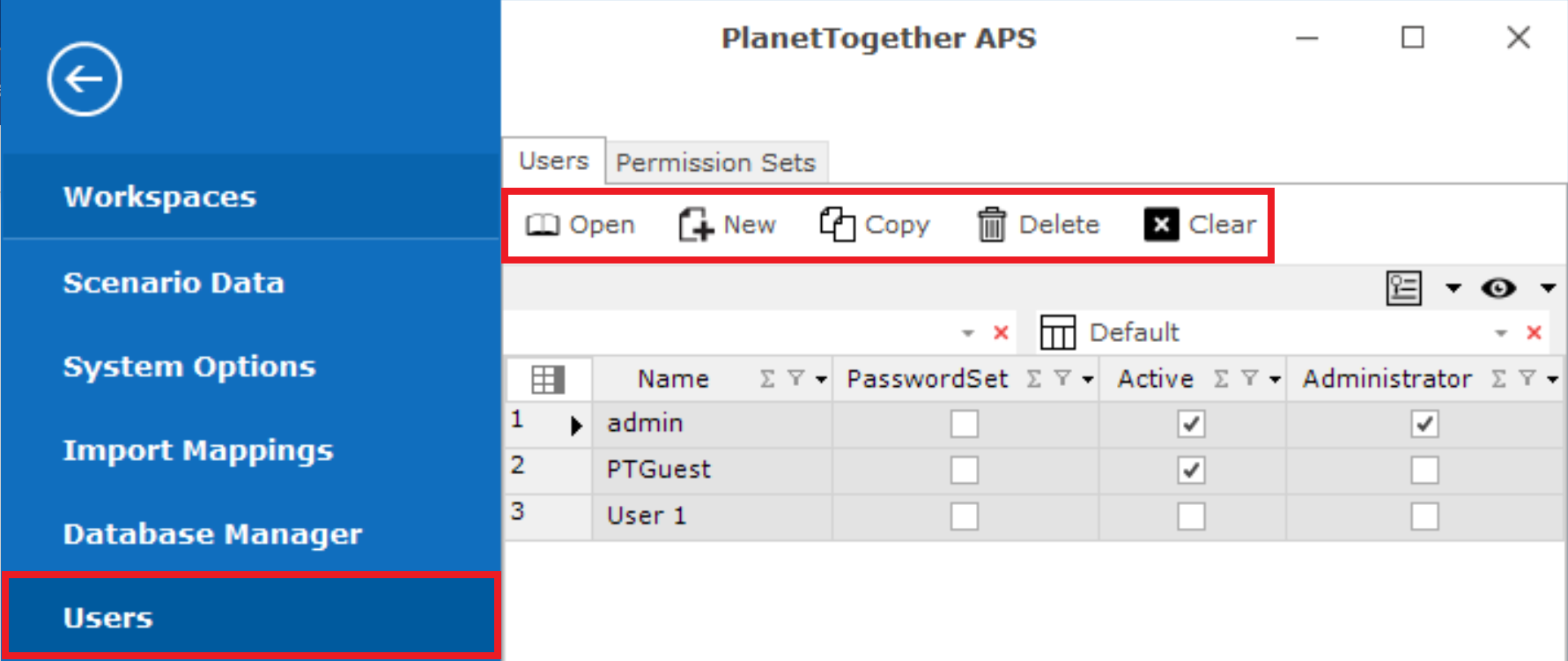
Task: Switch to the Users tab
Action: point(554,161)
